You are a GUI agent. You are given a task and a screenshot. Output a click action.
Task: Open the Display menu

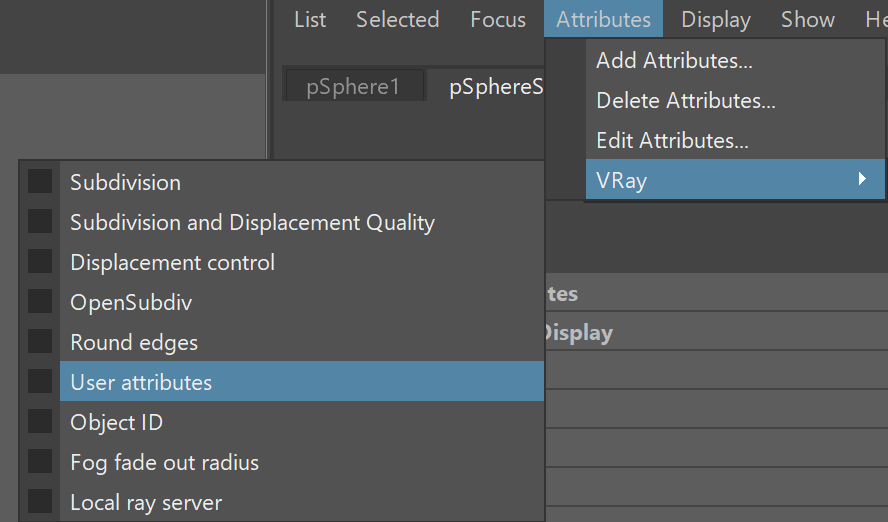(x=716, y=19)
